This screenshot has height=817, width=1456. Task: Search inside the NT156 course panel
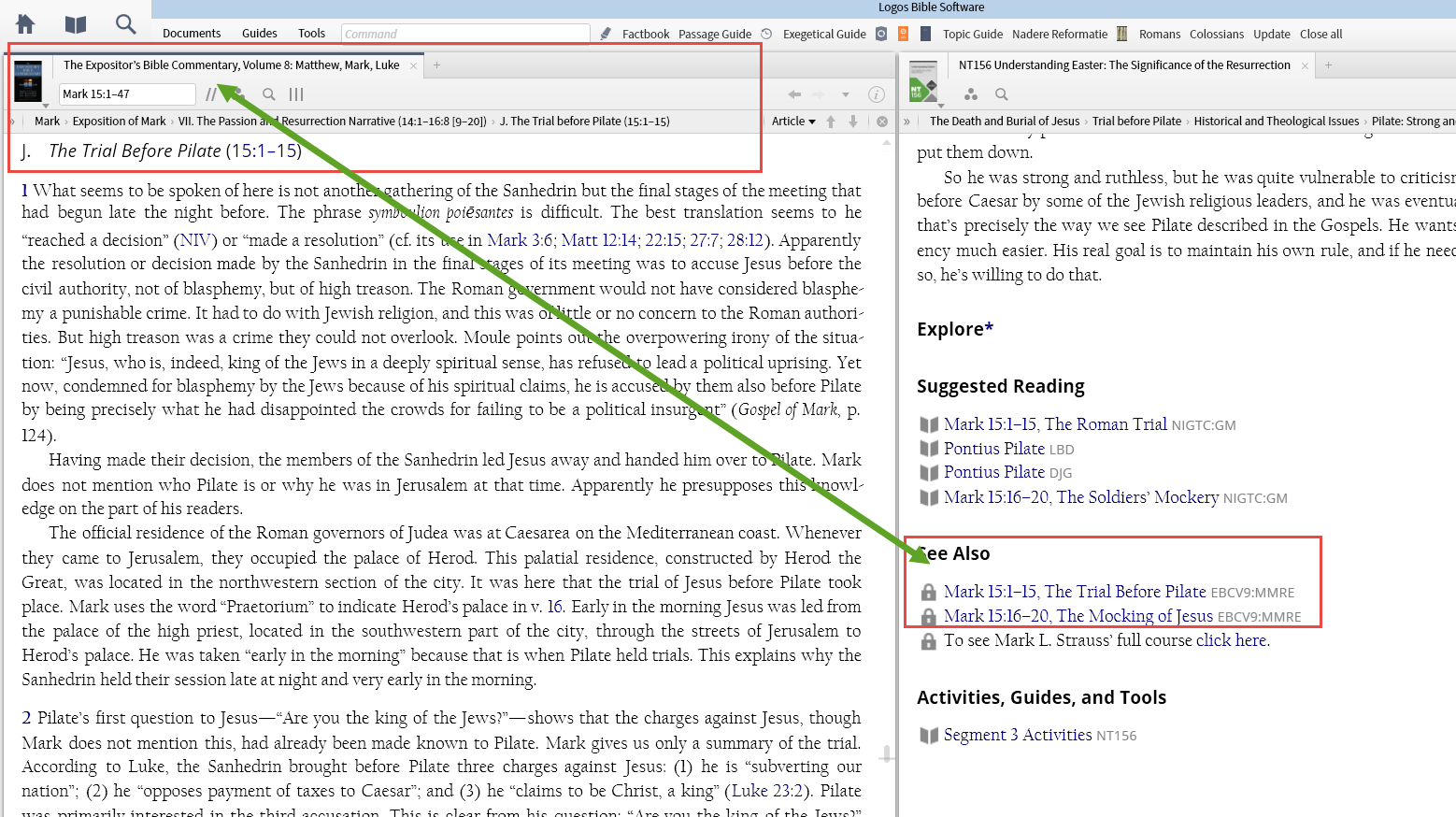(1002, 94)
